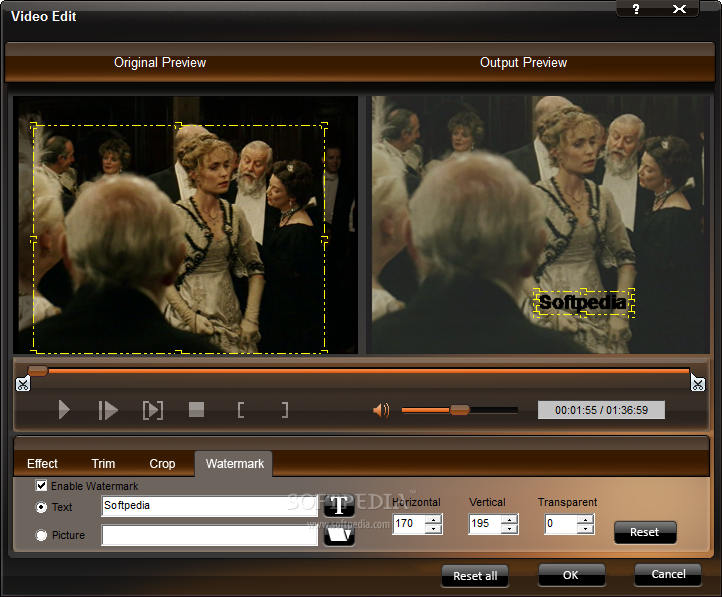Image resolution: width=722 pixels, height=597 pixels.
Task: Stop the video playback
Action: (197, 409)
